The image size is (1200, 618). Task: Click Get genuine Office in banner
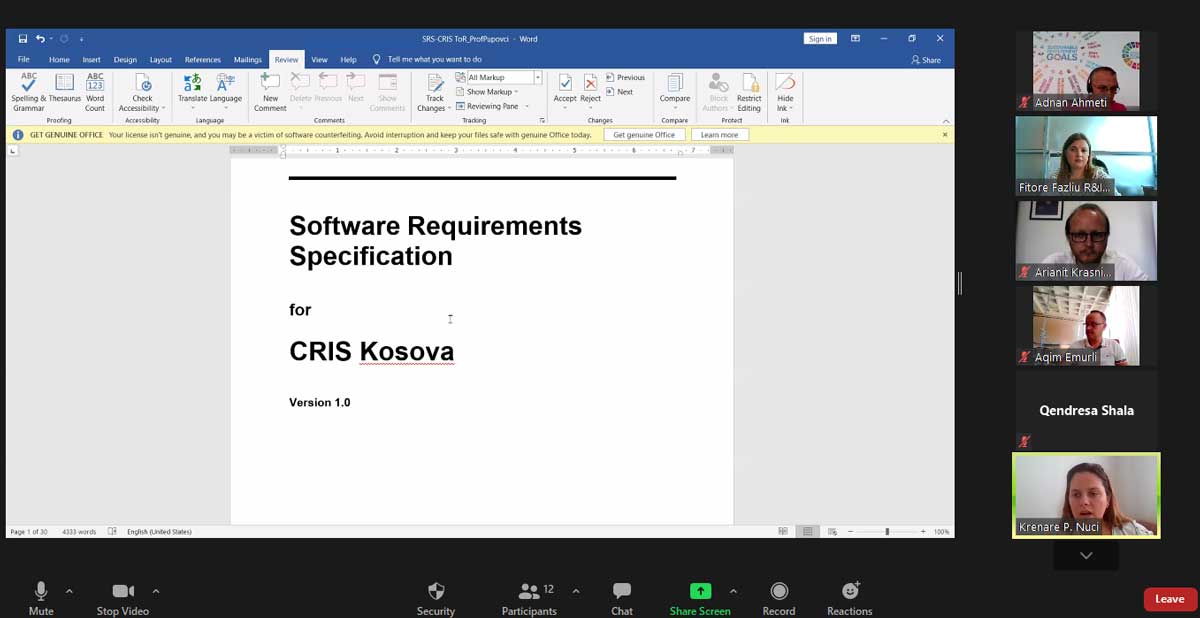coord(643,133)
